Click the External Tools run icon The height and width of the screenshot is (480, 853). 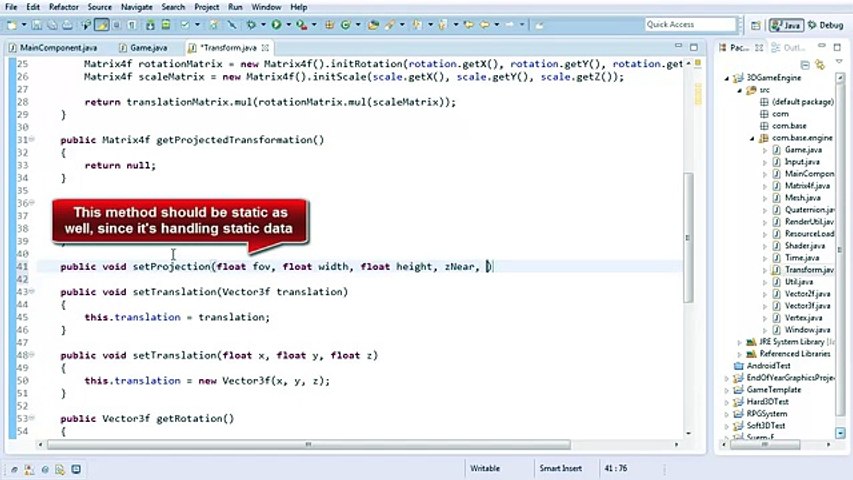[301, 25]
